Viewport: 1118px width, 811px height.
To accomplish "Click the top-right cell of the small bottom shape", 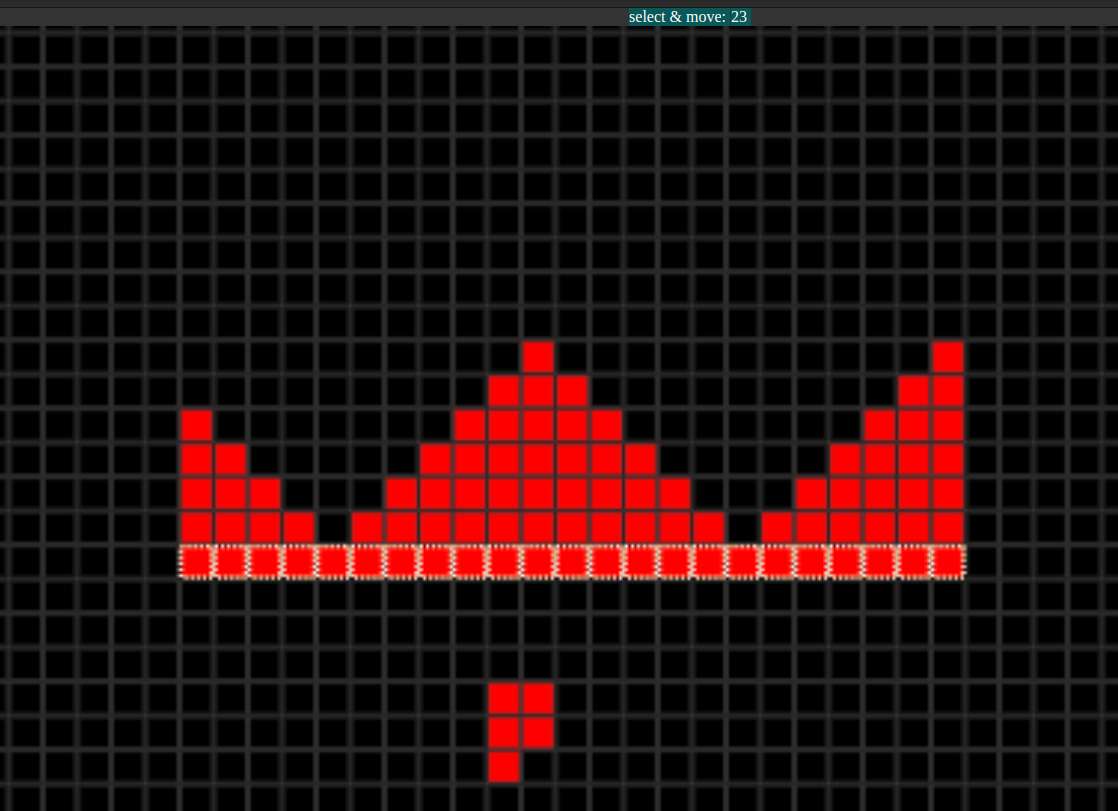I will (538, 698).
